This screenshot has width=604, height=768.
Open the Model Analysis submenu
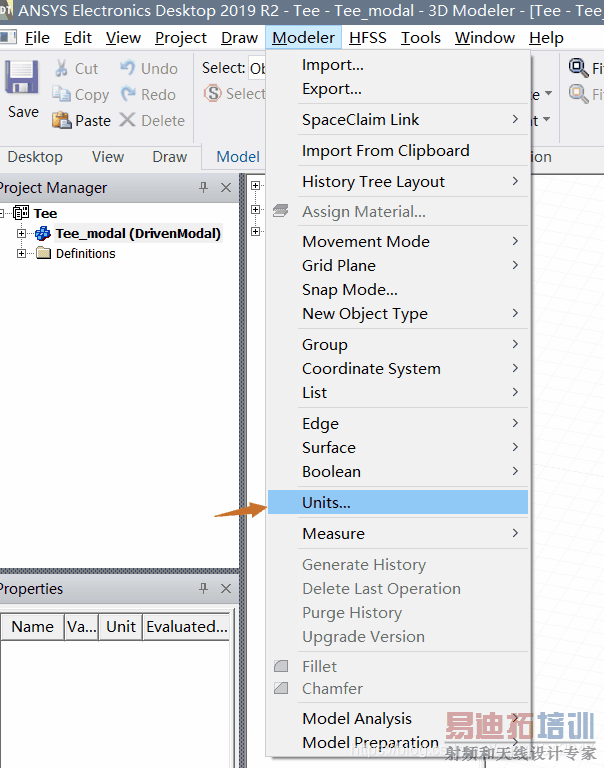398,719
